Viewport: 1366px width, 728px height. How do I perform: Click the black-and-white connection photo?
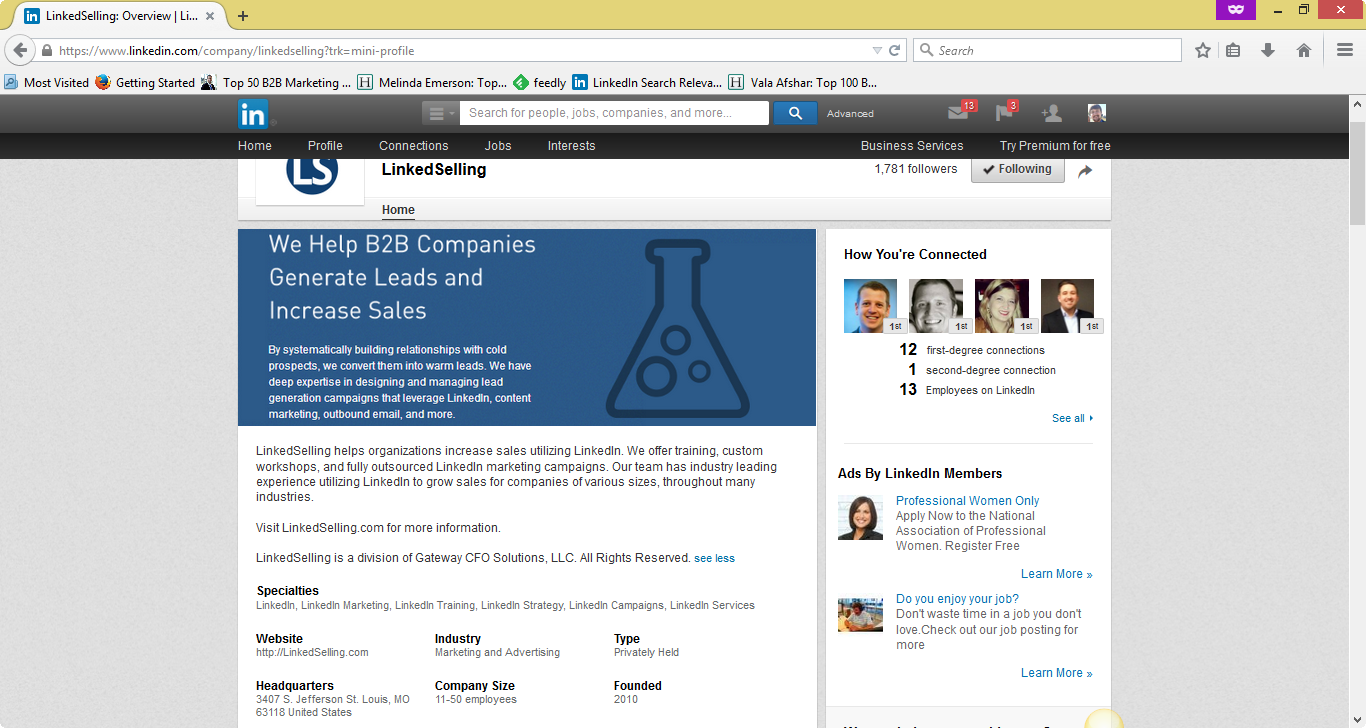coord(936,306)
